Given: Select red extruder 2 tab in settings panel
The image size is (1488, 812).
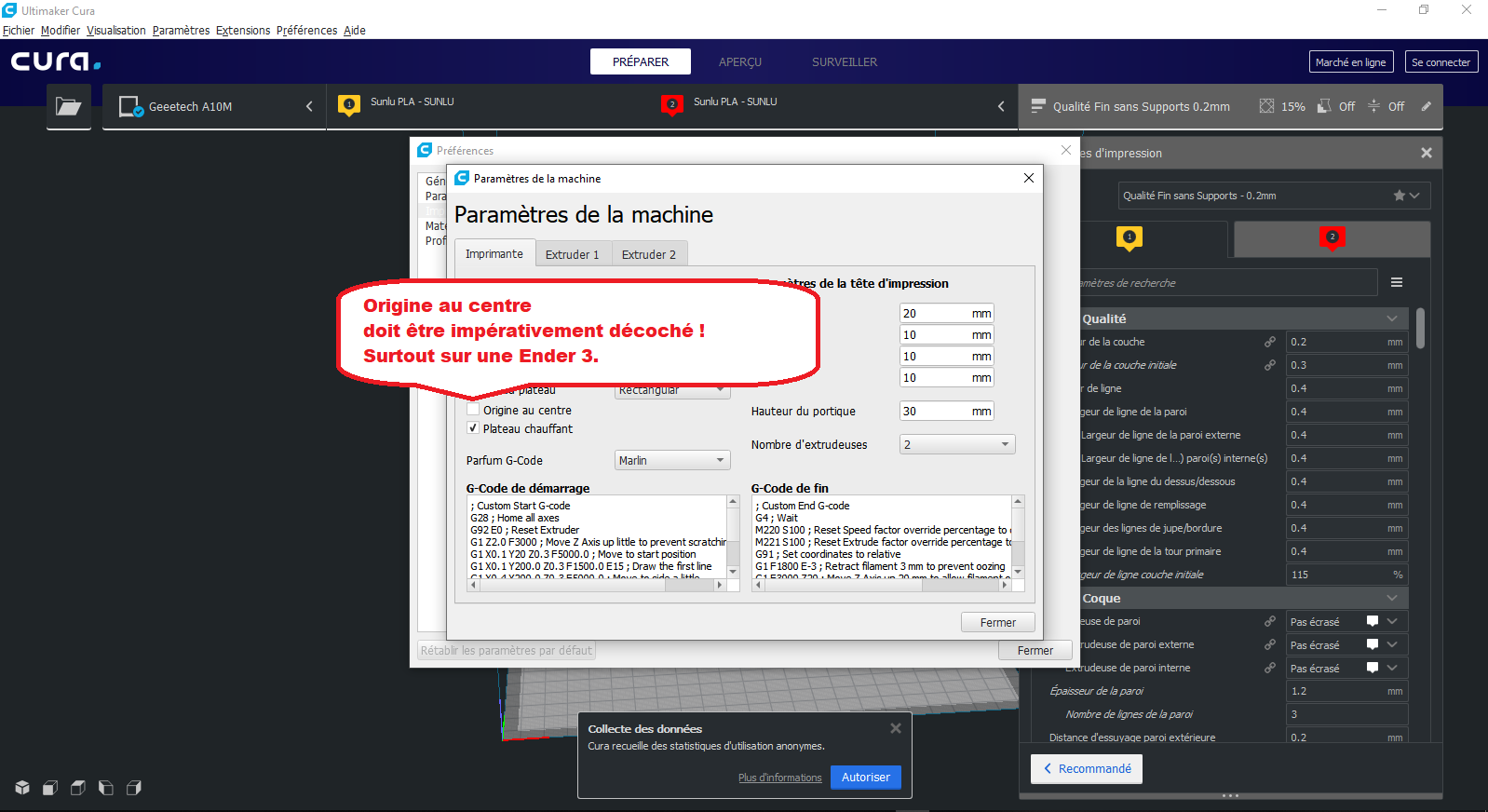Looking at the screenshot, I should coord(1332,238).
